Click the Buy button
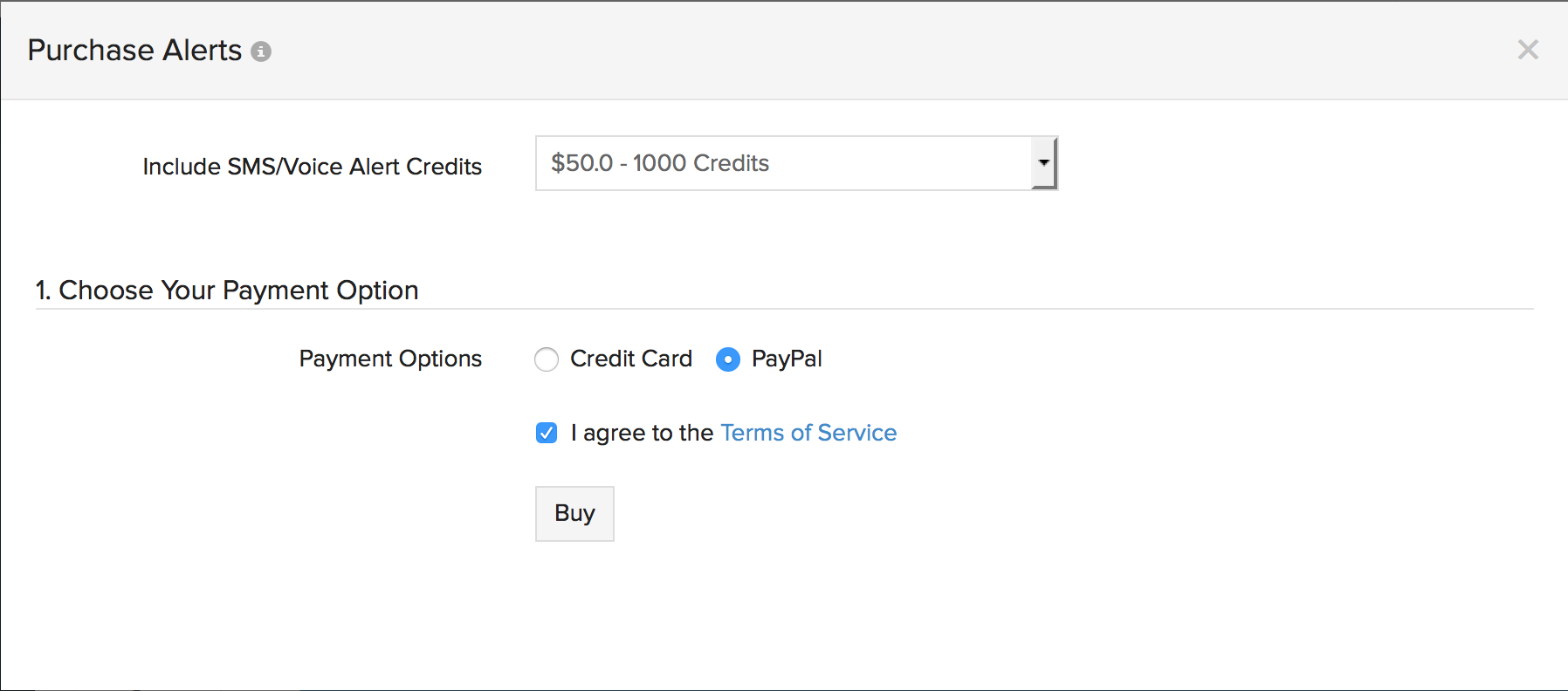The image size is (1568, 691). pos(574,513)
